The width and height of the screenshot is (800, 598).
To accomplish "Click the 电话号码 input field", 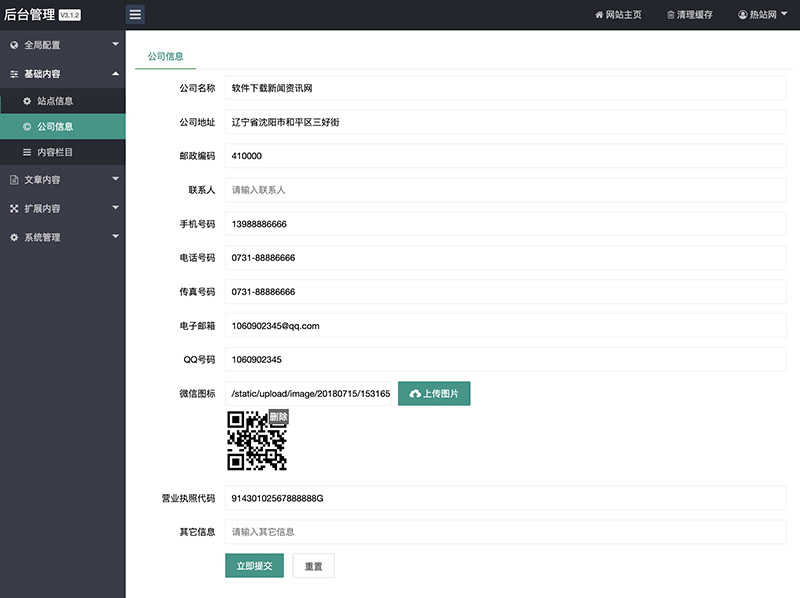I will [x=505, y=258].
